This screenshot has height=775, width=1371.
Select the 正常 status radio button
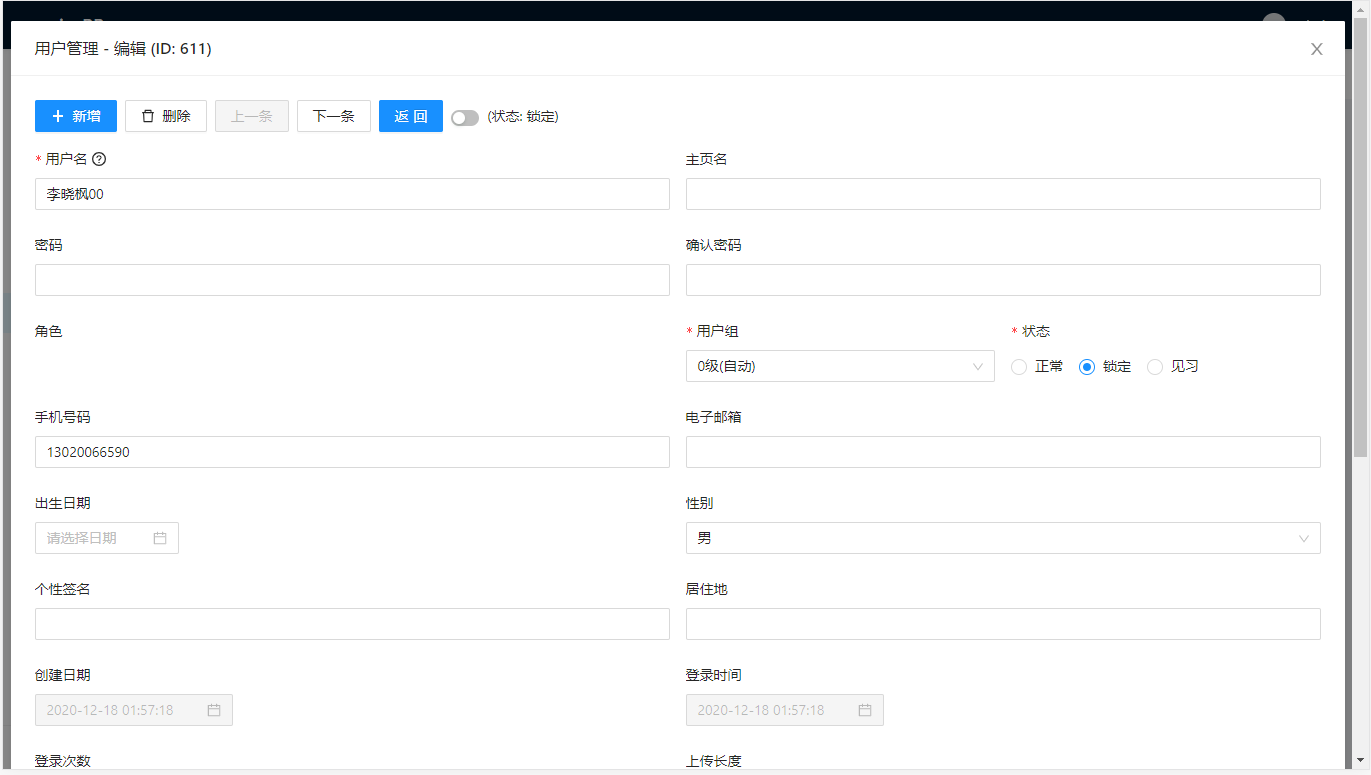point(1019,367)
